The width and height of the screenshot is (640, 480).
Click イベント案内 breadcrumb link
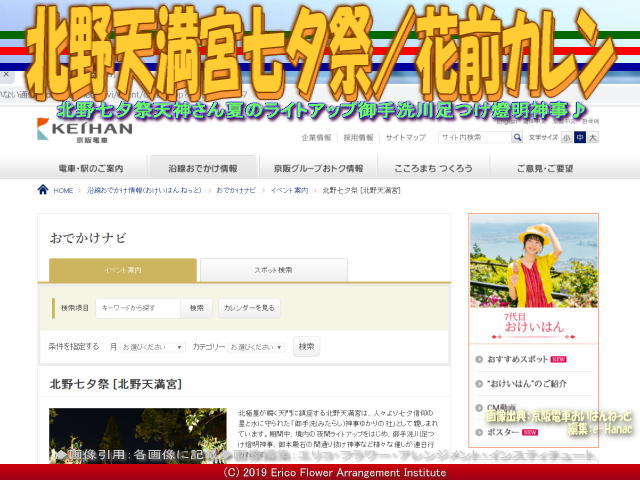[289, 191]
